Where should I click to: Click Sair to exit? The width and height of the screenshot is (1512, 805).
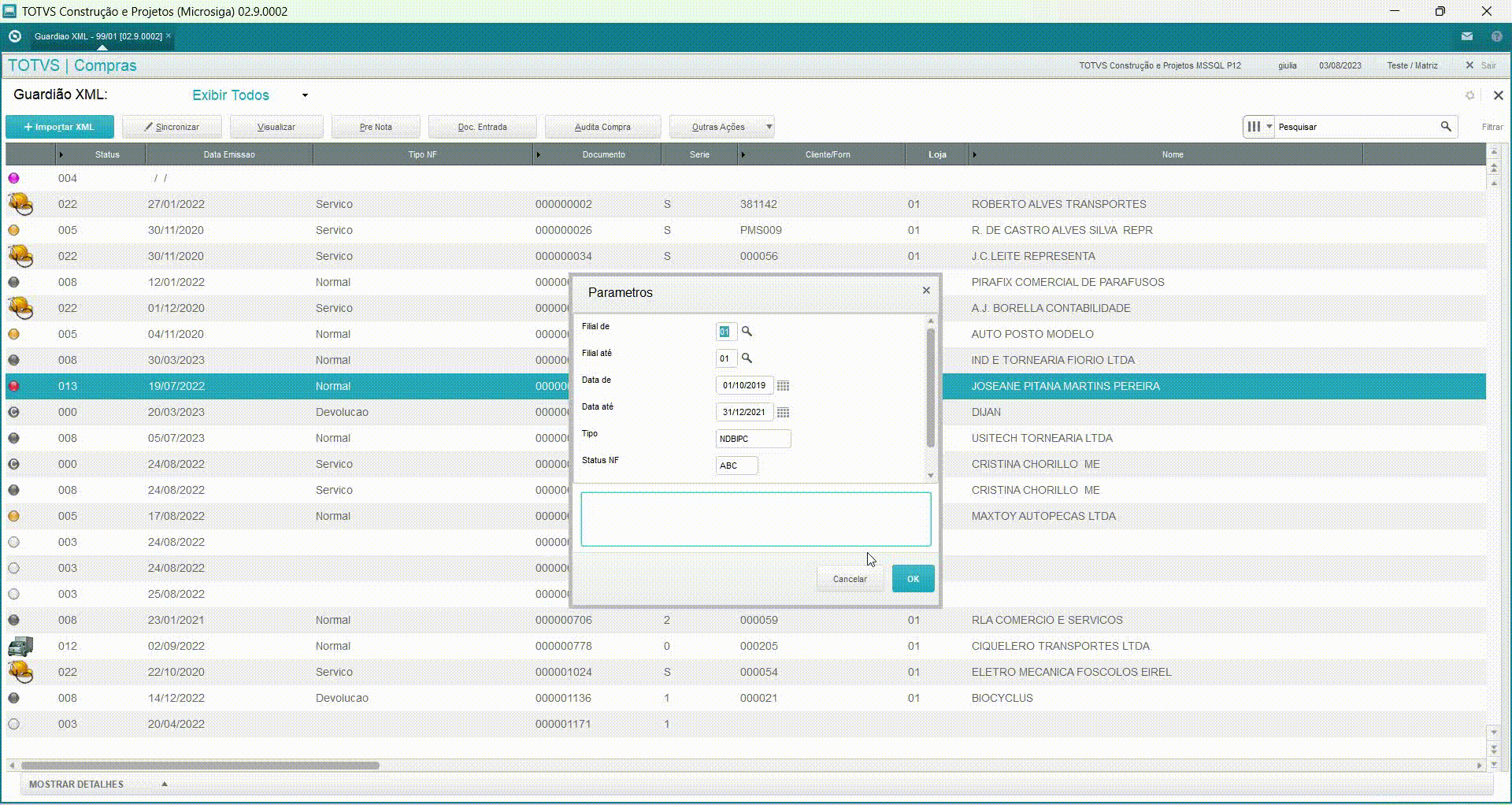tap(1481, 65)
